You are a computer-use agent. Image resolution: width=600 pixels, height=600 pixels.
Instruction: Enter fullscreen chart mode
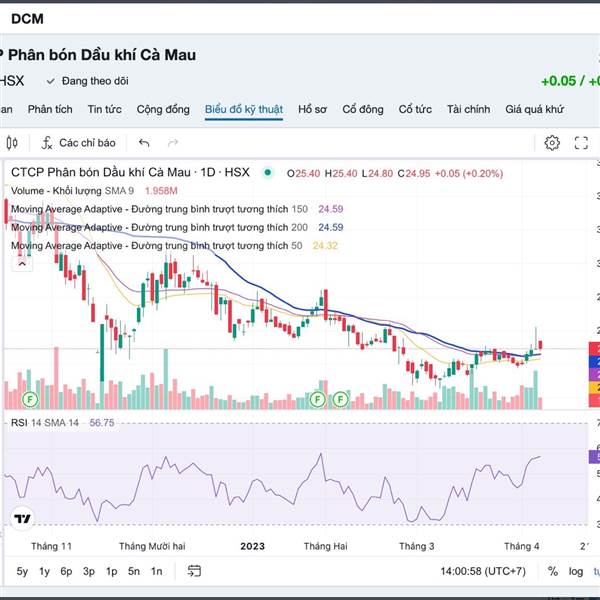(x=581, y=143)
